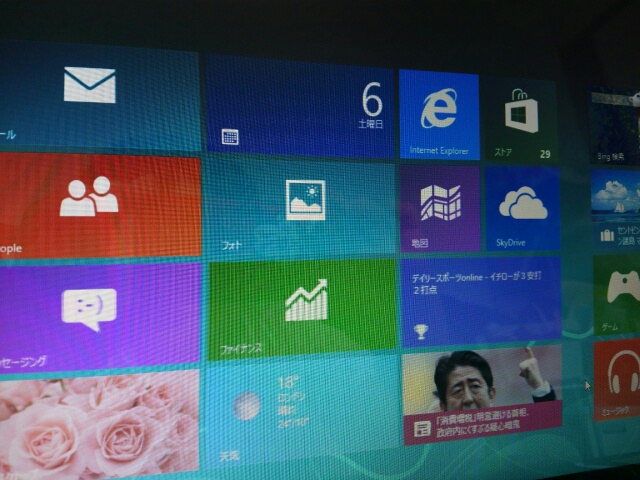
Task: Open the Weather (天気) tile
Action: (302, 412)
